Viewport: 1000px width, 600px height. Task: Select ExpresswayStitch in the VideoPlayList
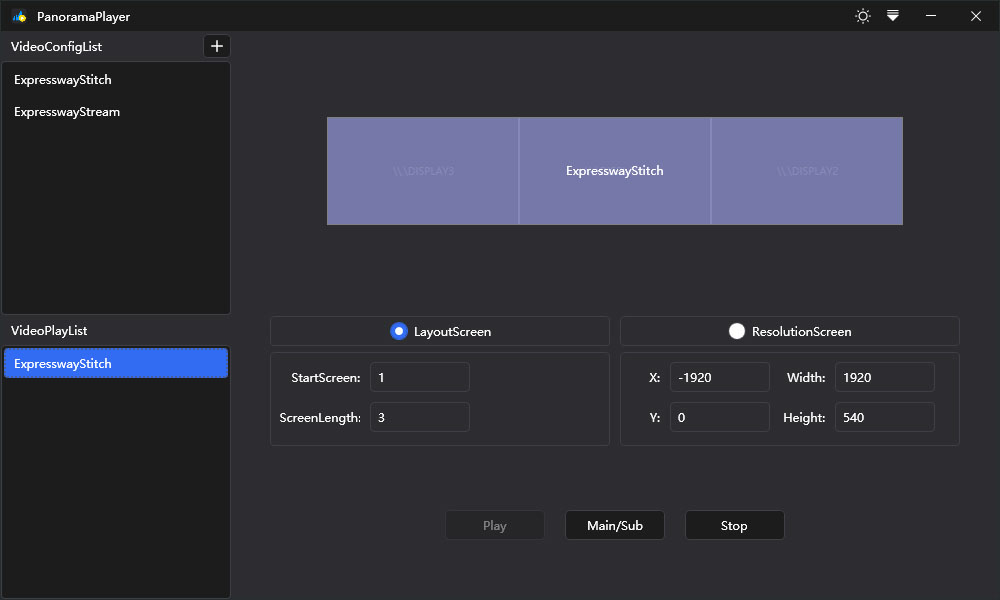[x=115, y=363]
